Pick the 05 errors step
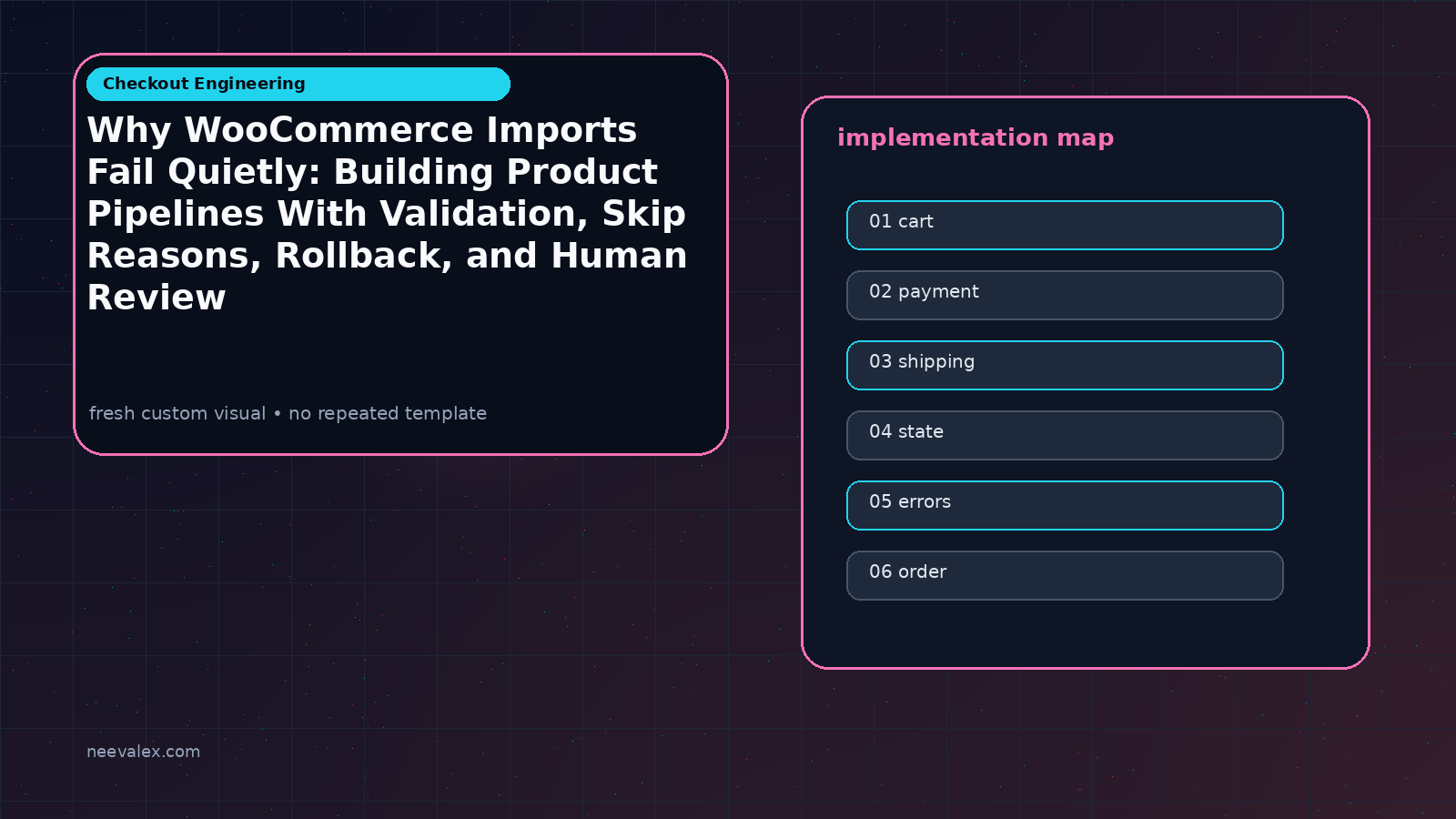1456x819 pixels. point(1065,505)
